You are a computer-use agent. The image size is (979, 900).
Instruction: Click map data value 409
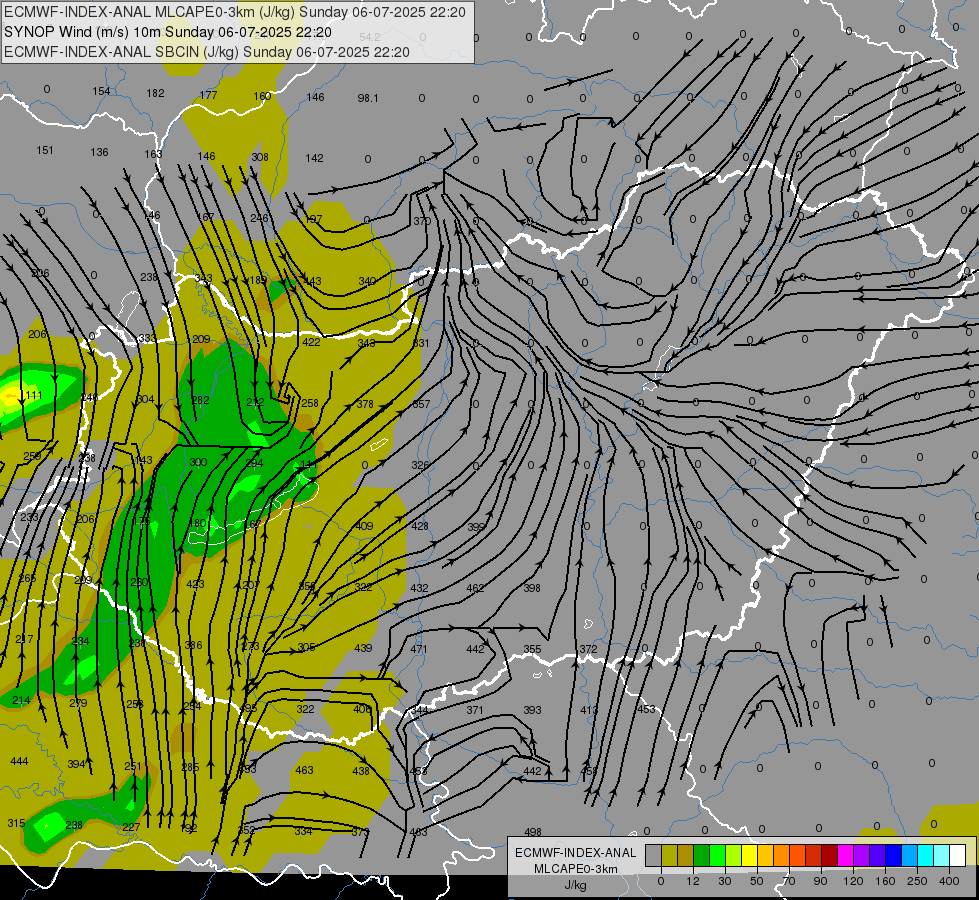[365, 526]
